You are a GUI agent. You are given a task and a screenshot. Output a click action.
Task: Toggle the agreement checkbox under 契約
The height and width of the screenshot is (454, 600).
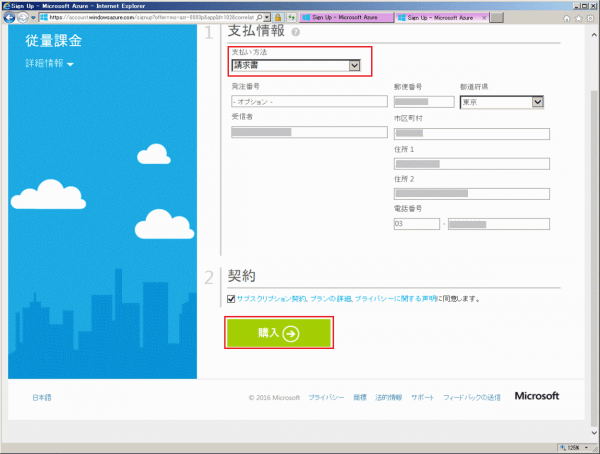pyautogui.click(x=231, y=299)
